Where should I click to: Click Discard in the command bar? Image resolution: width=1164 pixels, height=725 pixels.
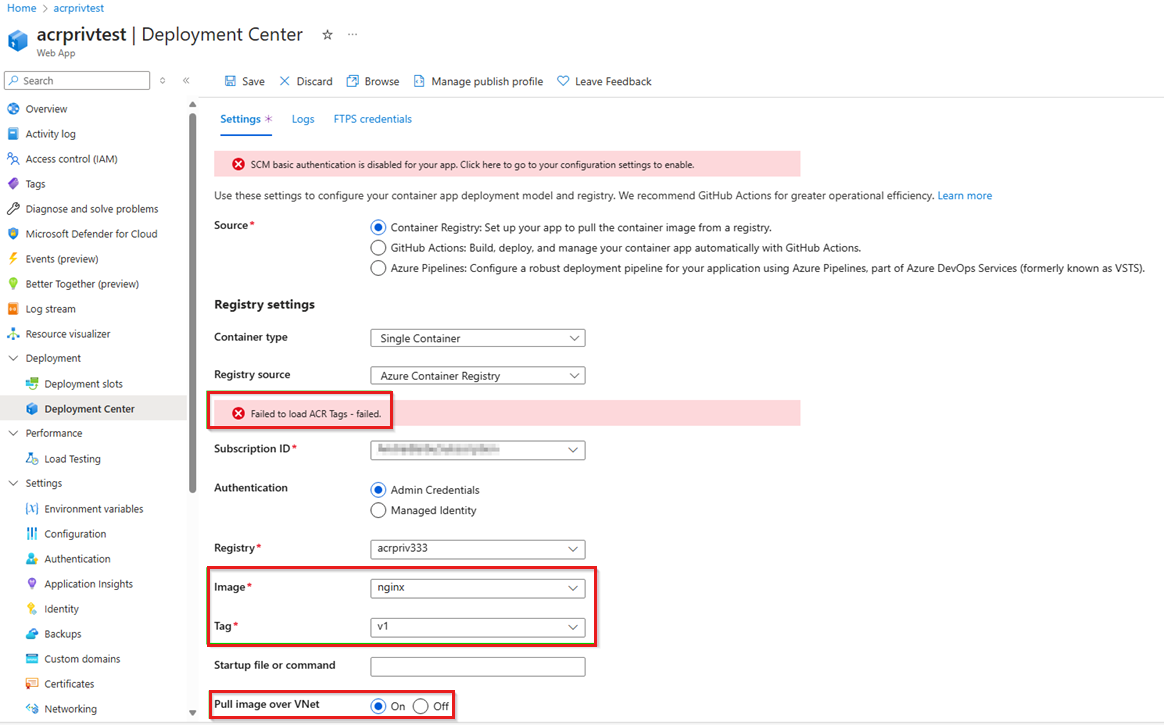[306, 82]
